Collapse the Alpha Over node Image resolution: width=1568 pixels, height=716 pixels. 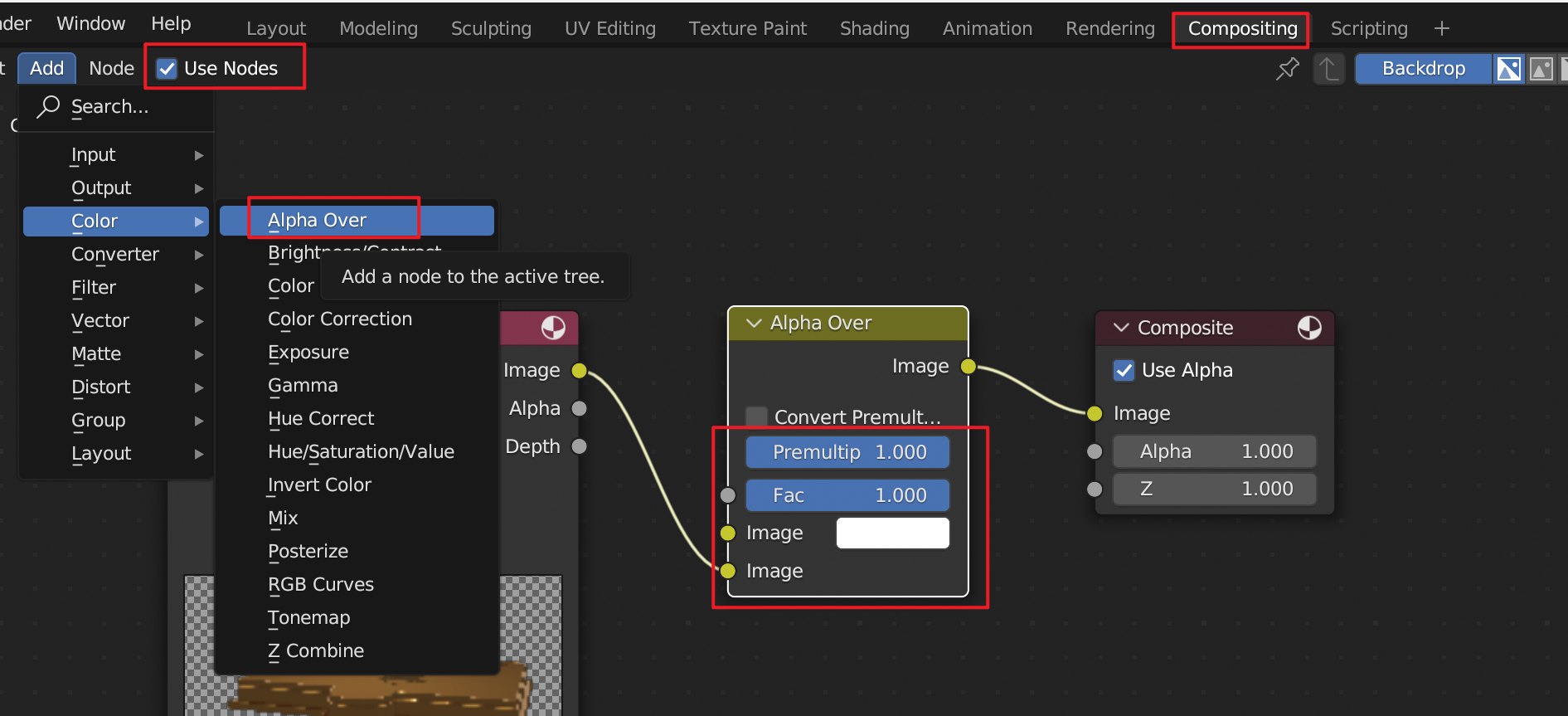pyautogui.click(x=754, y=323)
